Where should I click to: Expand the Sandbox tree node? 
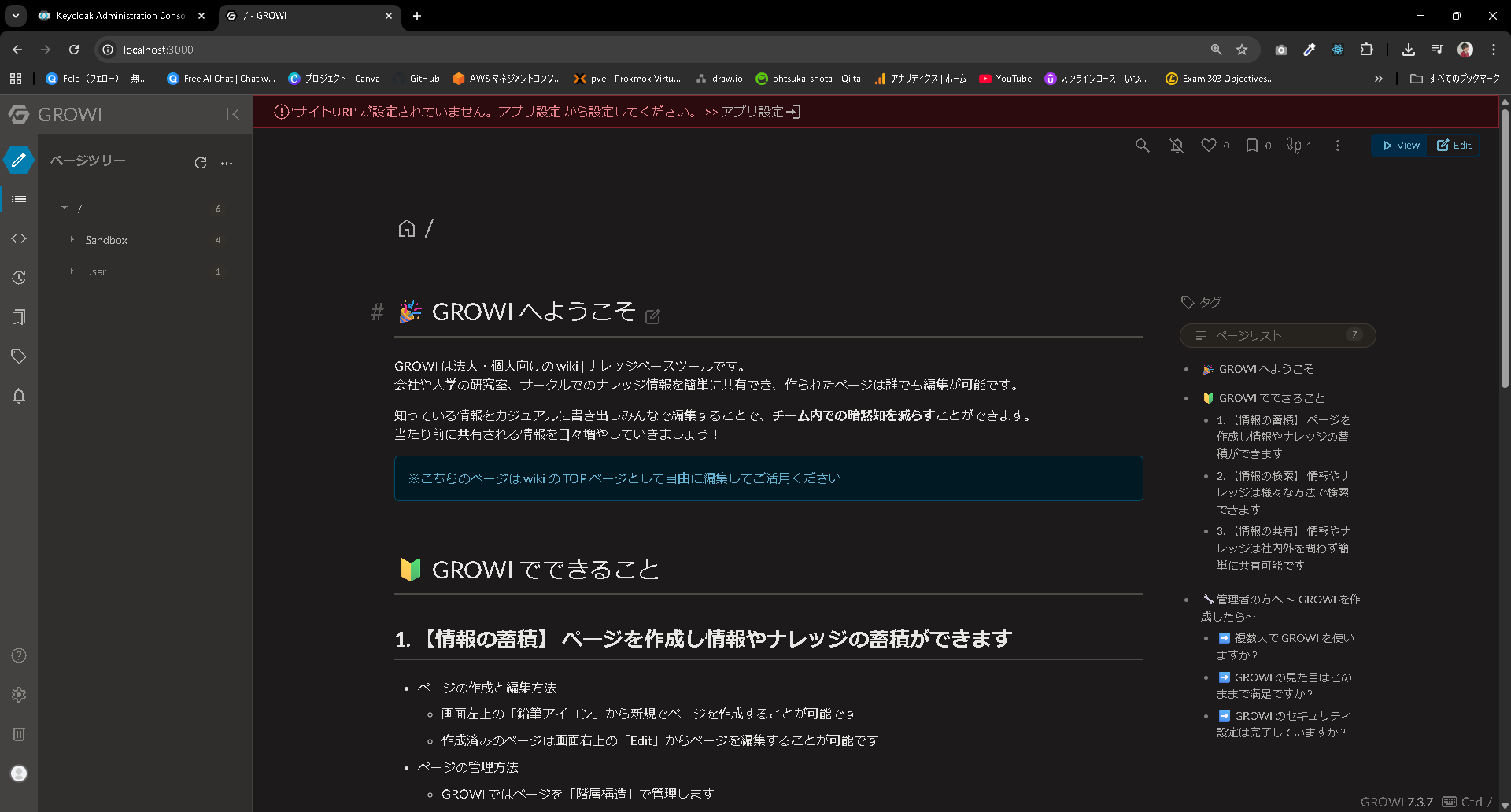pyautogui.click(x=72, y=239)
